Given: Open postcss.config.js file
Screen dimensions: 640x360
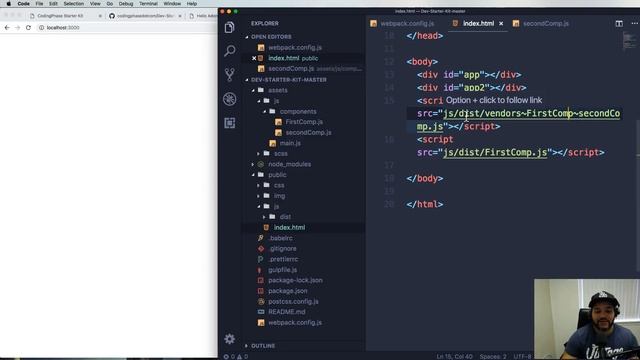Looking at the screenshot, I should (293, 301).
